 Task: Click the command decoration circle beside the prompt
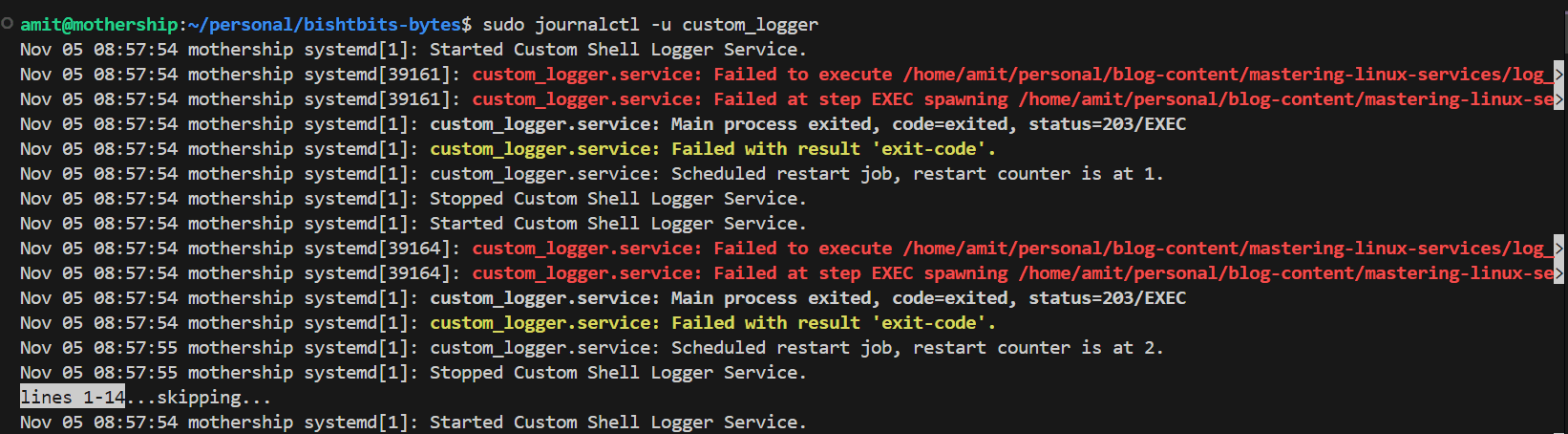click(x=8, y=24)
